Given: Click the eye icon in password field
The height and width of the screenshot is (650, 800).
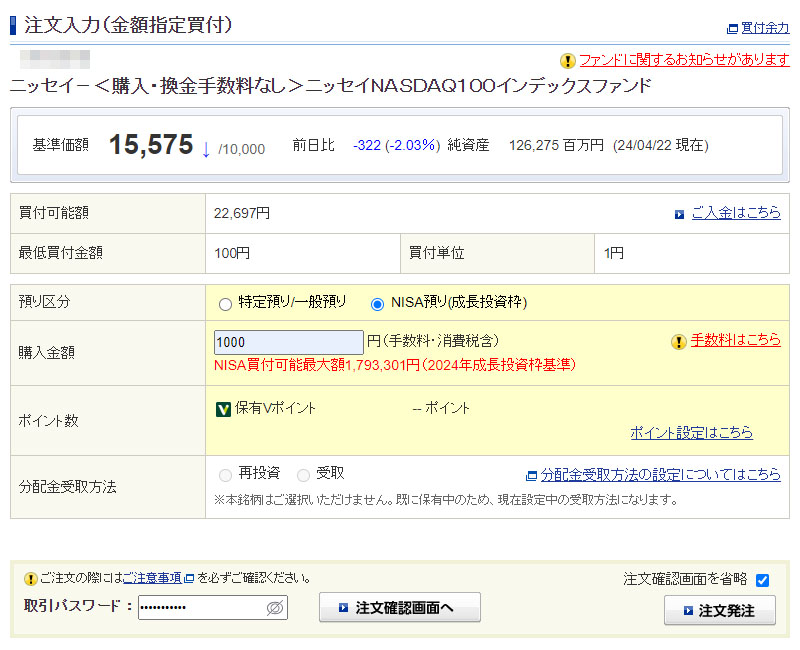Looking at the screenshot, I should coord(275,608).
